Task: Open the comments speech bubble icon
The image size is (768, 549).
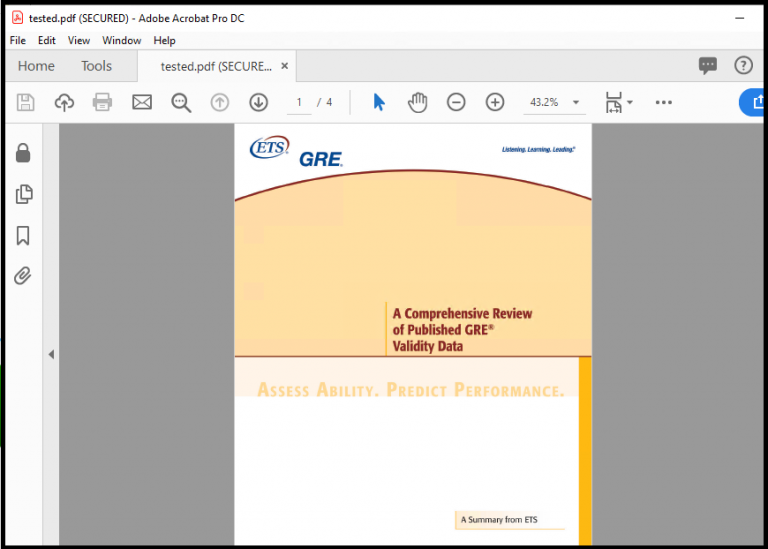Action: point(708,66)
